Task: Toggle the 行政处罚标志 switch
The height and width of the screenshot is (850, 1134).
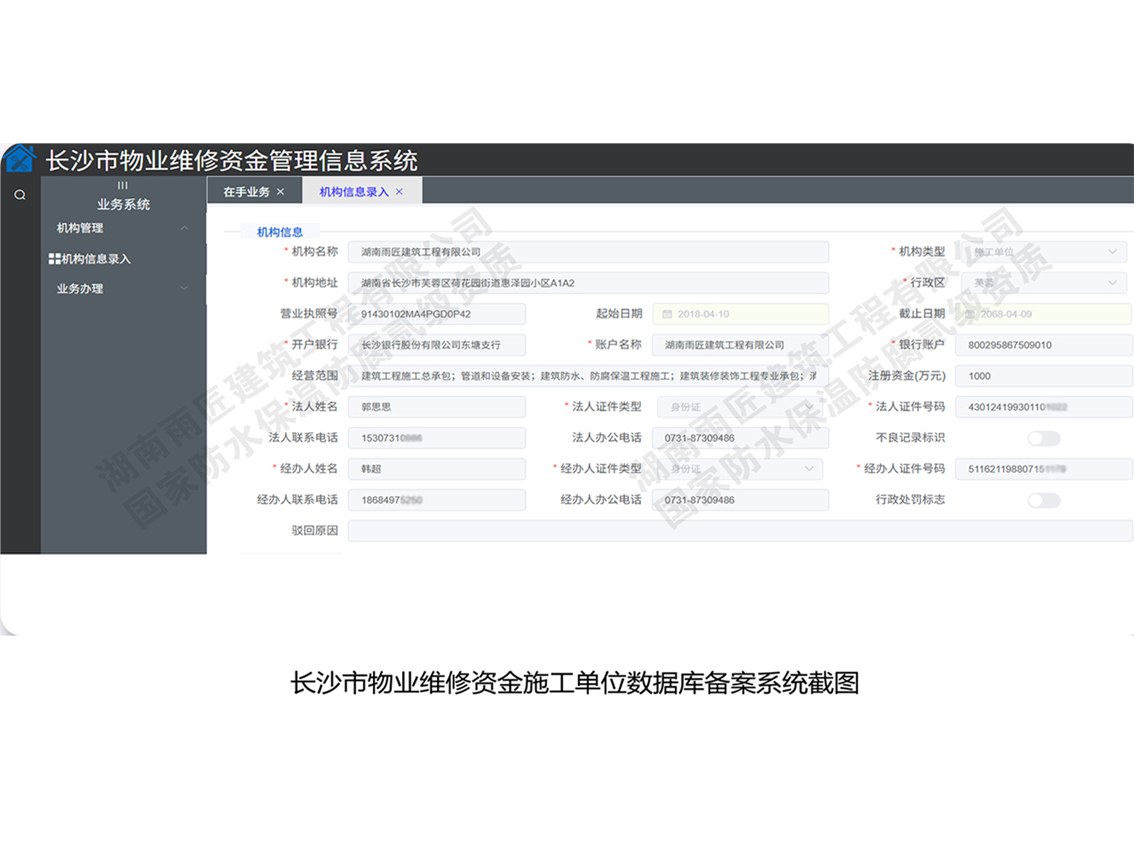Action: click(1044, 501)
